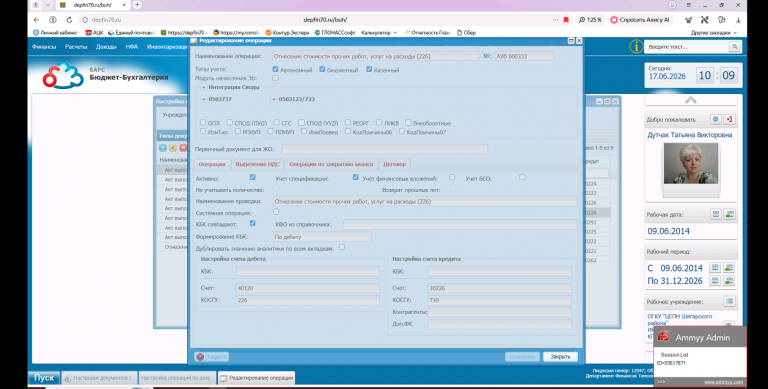This screenshot has height=389, width=768.
Task: Click the yellow info icon near search box
Action: 636,47
